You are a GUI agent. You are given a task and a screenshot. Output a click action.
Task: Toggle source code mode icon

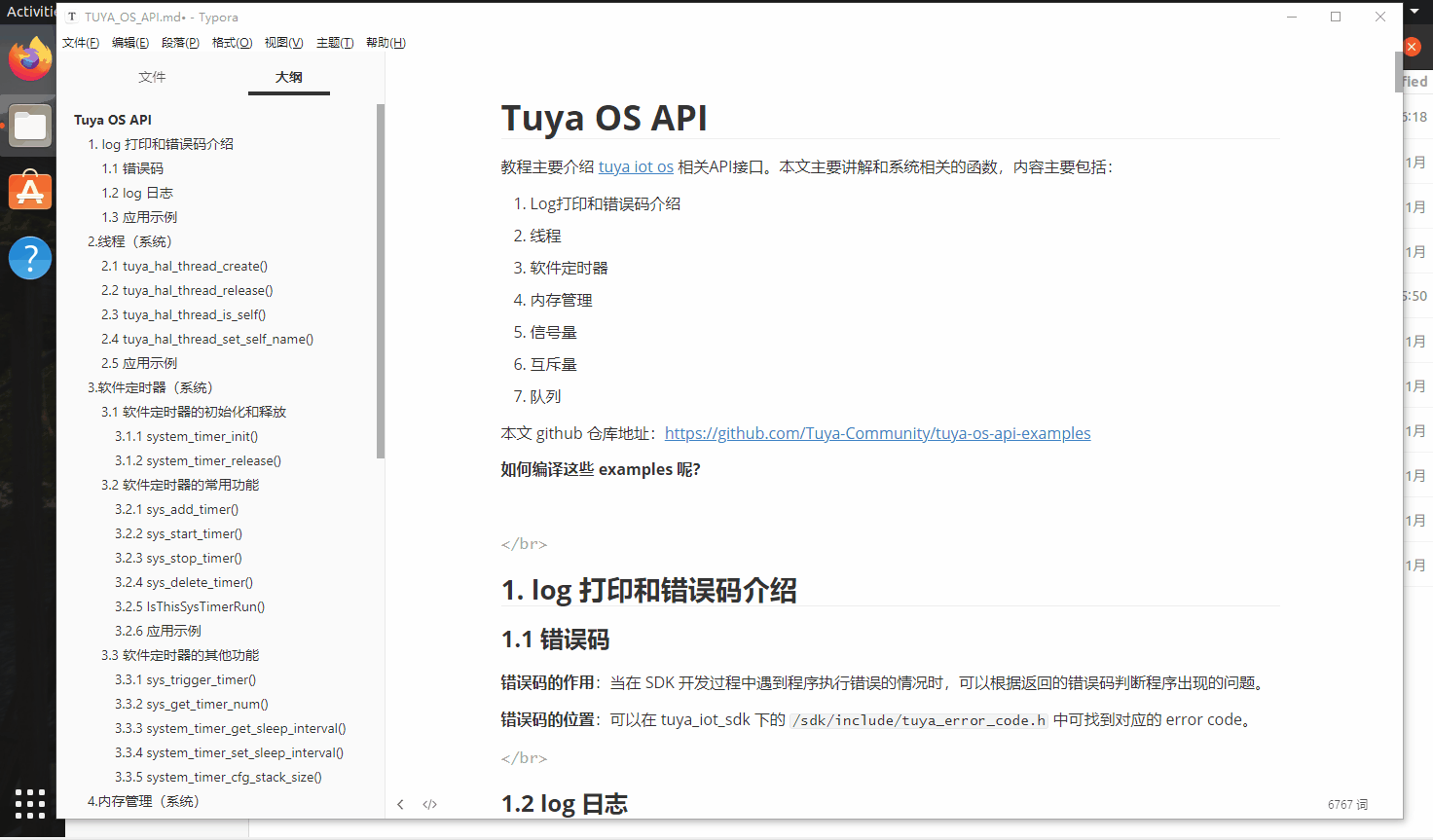(x=429, y=804)
